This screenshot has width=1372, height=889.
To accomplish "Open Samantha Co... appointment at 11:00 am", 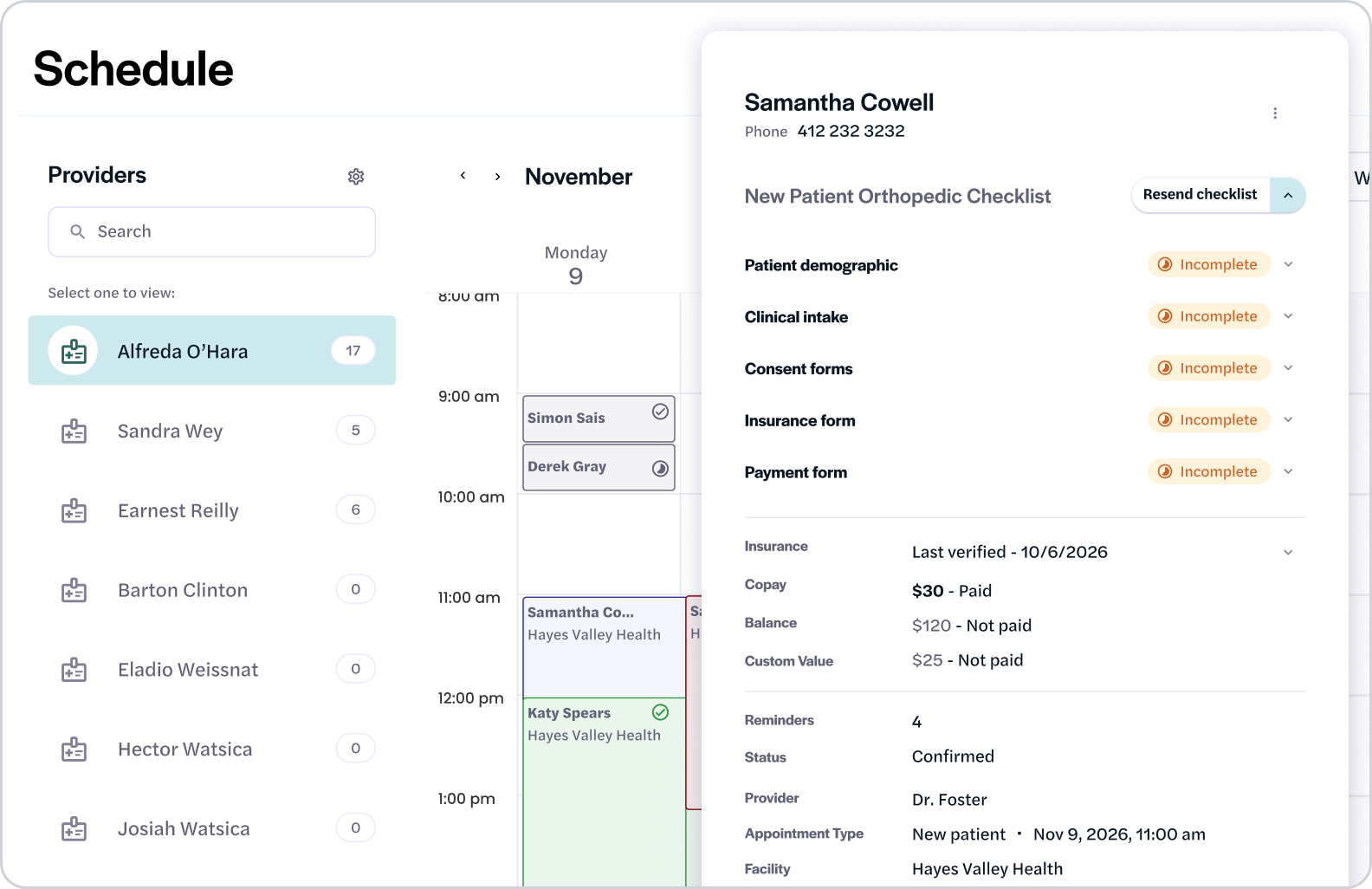I will (604, 647).
